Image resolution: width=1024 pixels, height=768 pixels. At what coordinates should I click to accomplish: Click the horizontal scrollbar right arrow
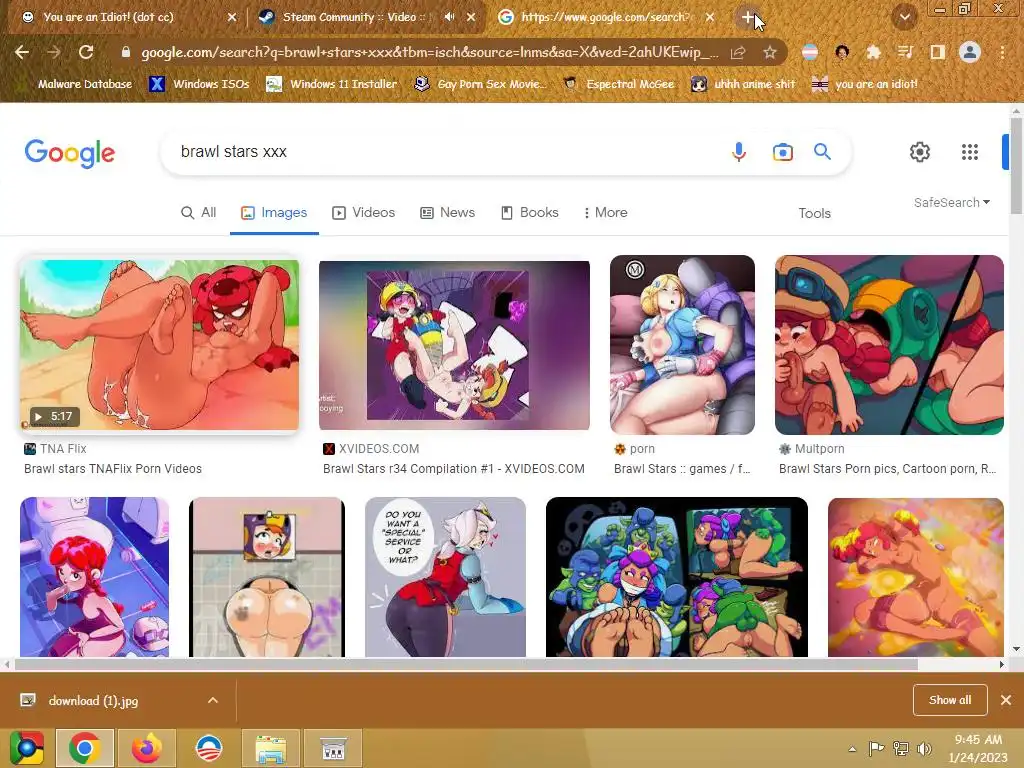[1001, 664]
